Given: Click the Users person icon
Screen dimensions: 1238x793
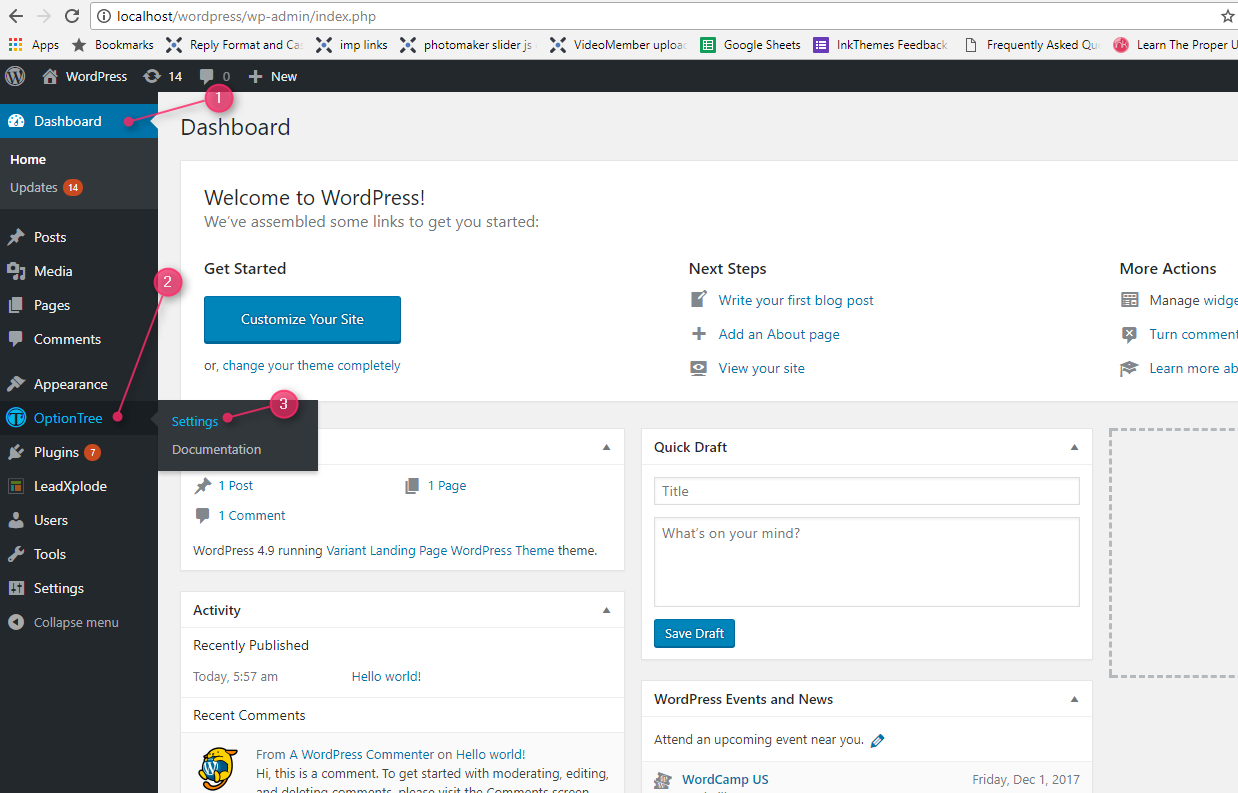Looking at the screenshot, I should point(16,520).
